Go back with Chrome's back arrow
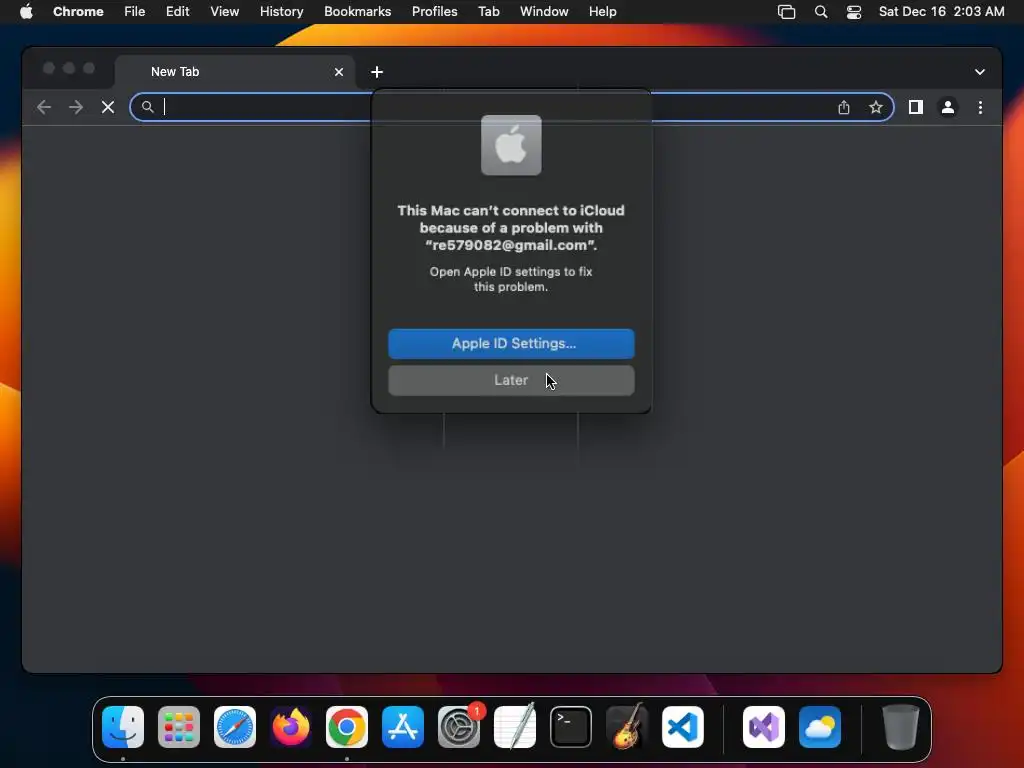The height and width of the screenshot is (768, 1024). (44, 107)
